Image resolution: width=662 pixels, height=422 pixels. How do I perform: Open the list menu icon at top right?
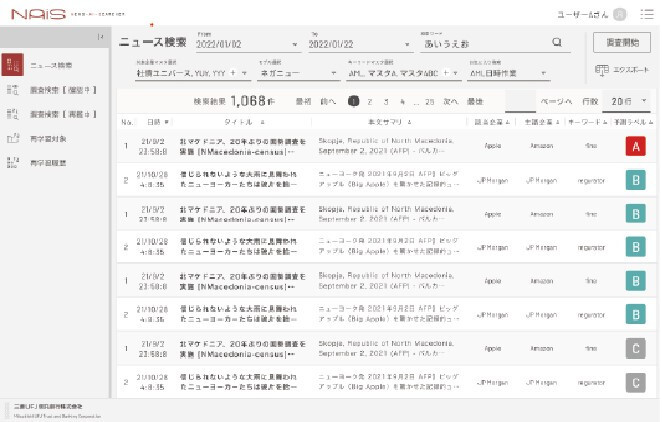[646, 14]
